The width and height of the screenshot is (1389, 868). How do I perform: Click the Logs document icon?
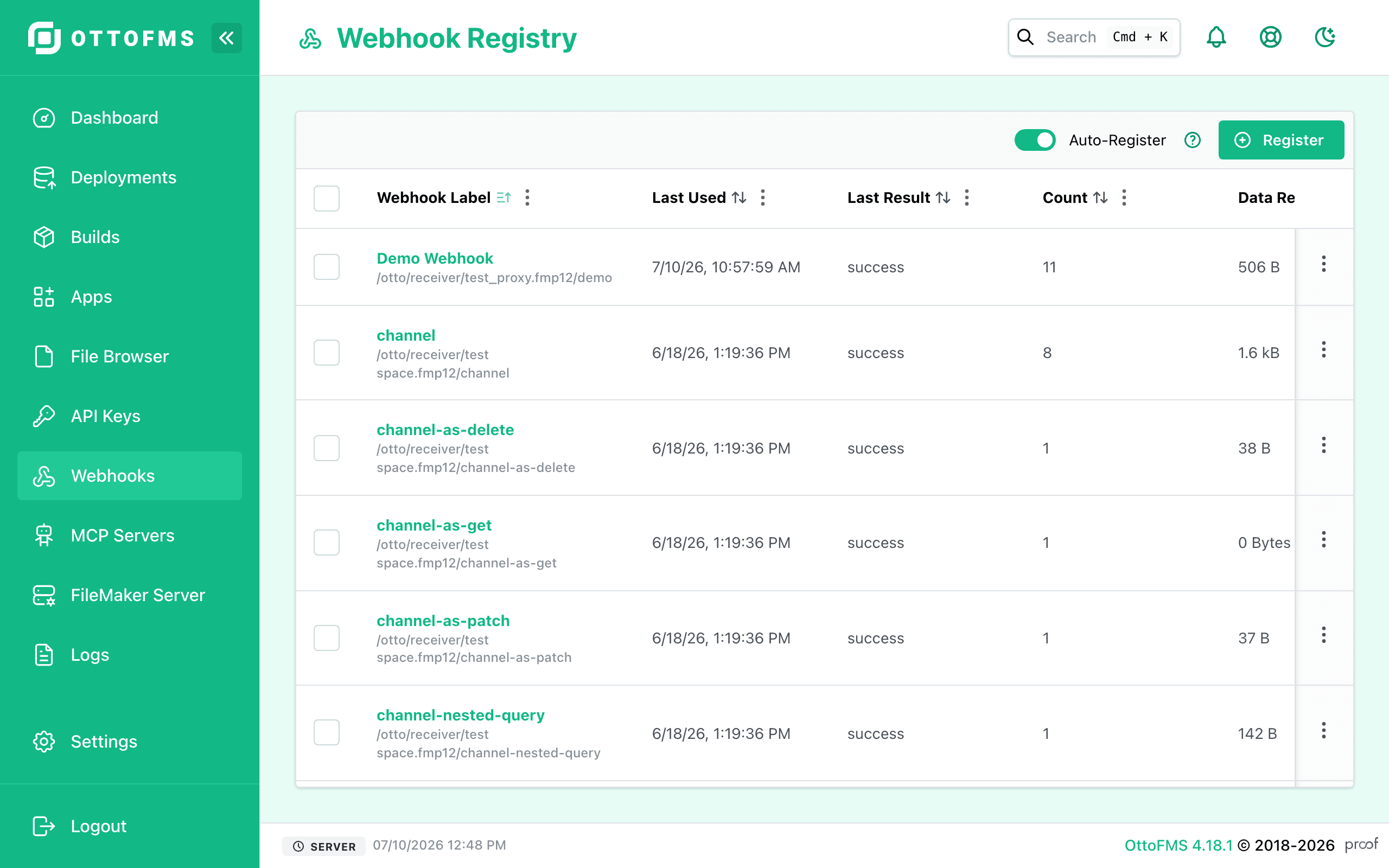point(44,655)
